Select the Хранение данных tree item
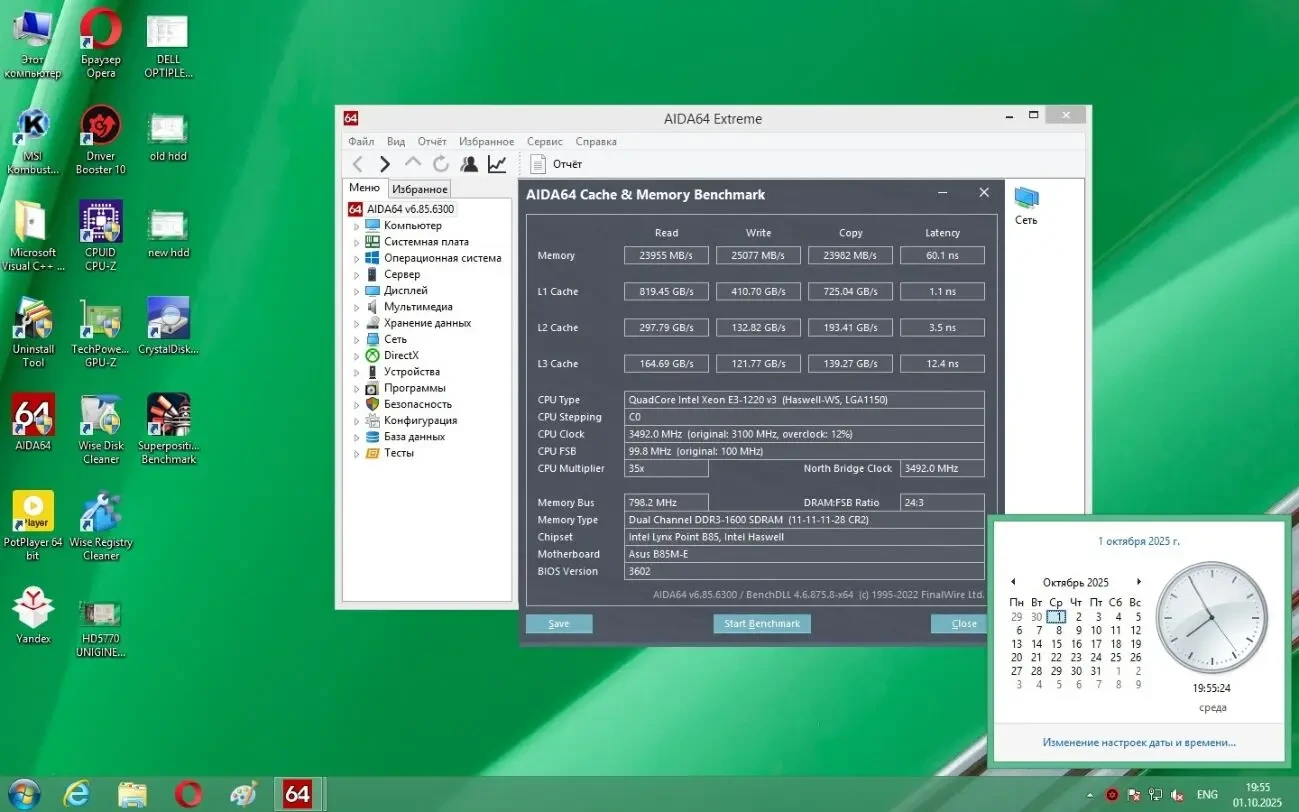The height and width of the screenshot is (812, 1299). [x=427, y=323]
